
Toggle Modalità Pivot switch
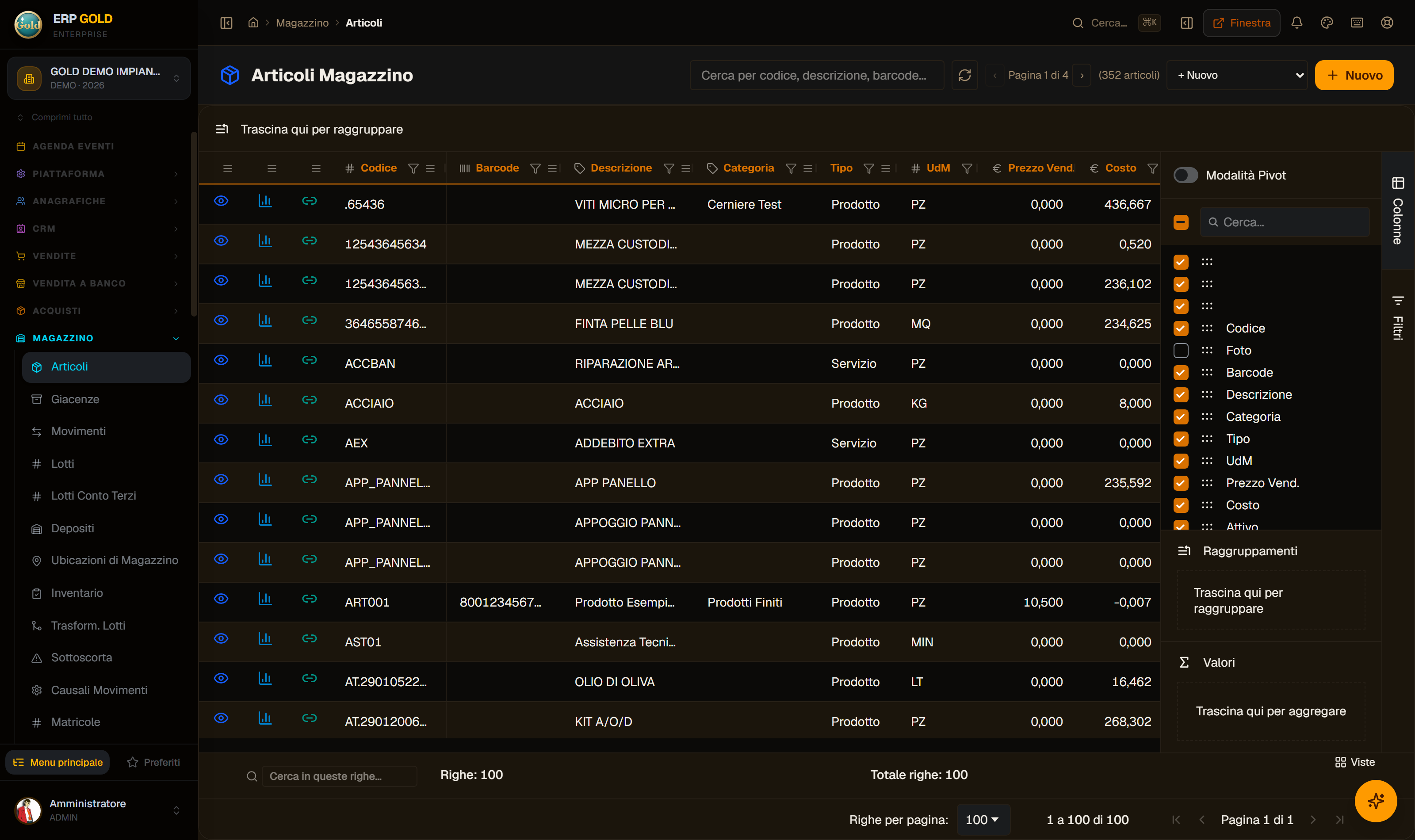point(1185,175)
